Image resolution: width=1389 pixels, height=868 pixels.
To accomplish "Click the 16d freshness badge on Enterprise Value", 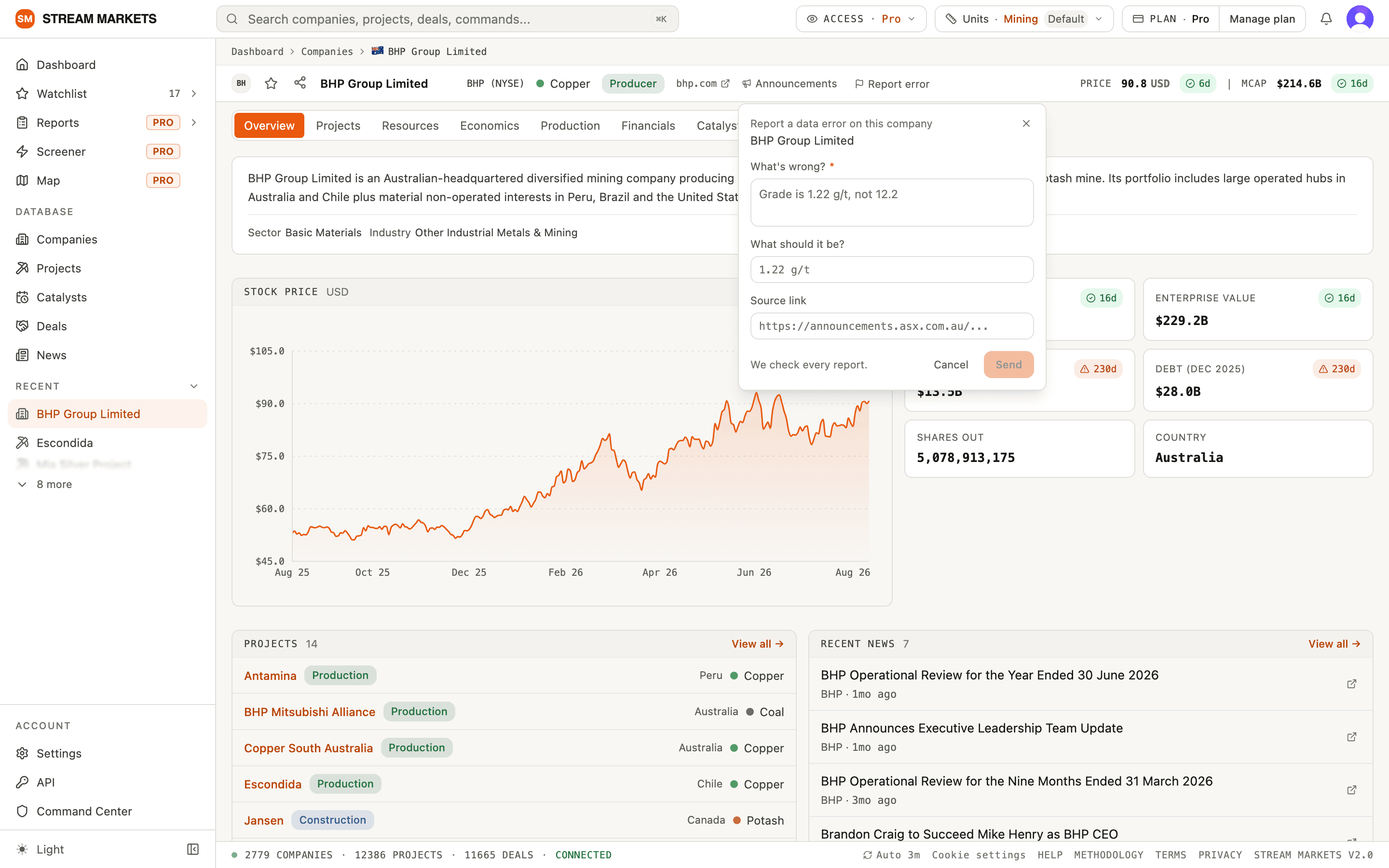I will (1340, 298).
